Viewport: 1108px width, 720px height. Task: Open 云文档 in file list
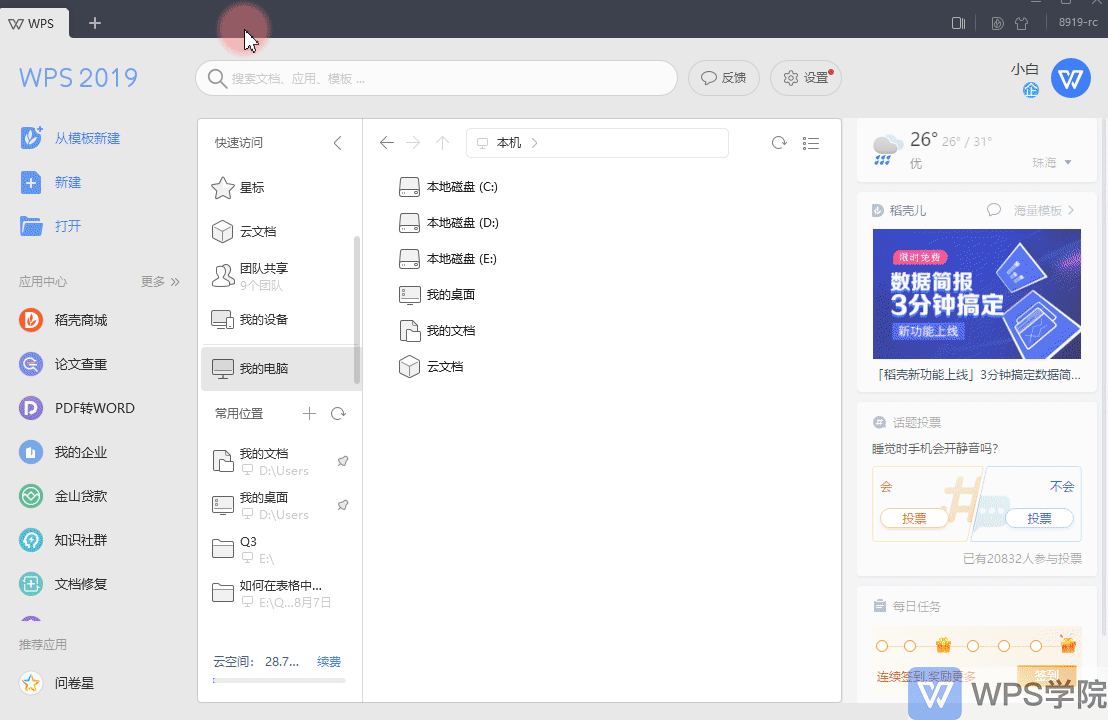click(432, 366)
